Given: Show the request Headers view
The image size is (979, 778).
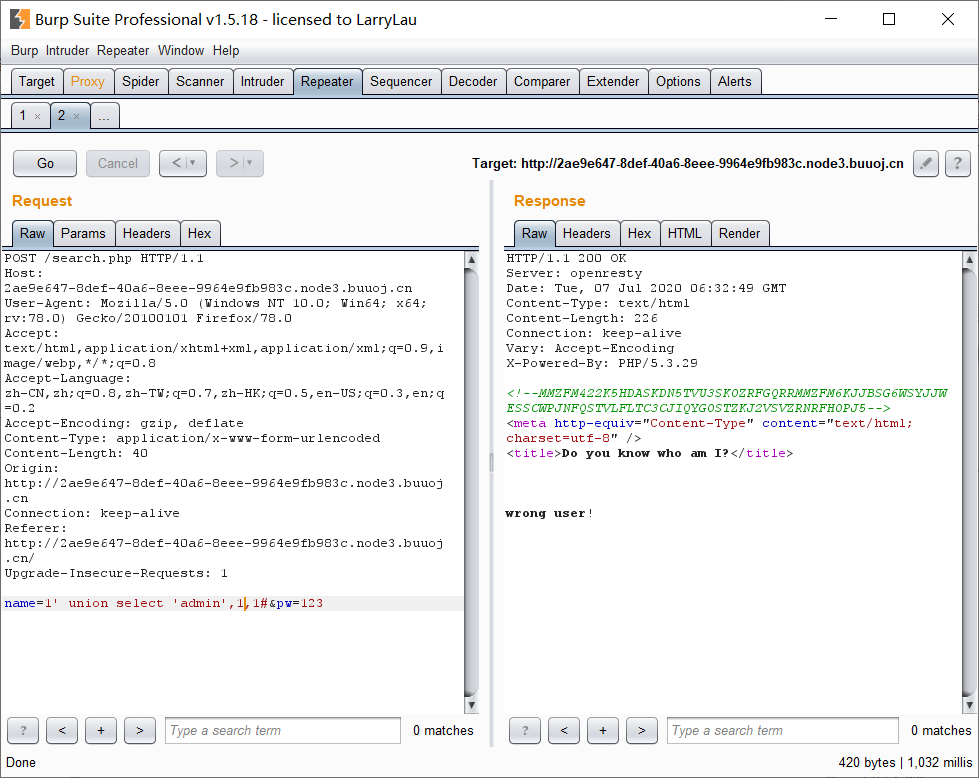Looking at the screenshot, I should pos(147,234).
